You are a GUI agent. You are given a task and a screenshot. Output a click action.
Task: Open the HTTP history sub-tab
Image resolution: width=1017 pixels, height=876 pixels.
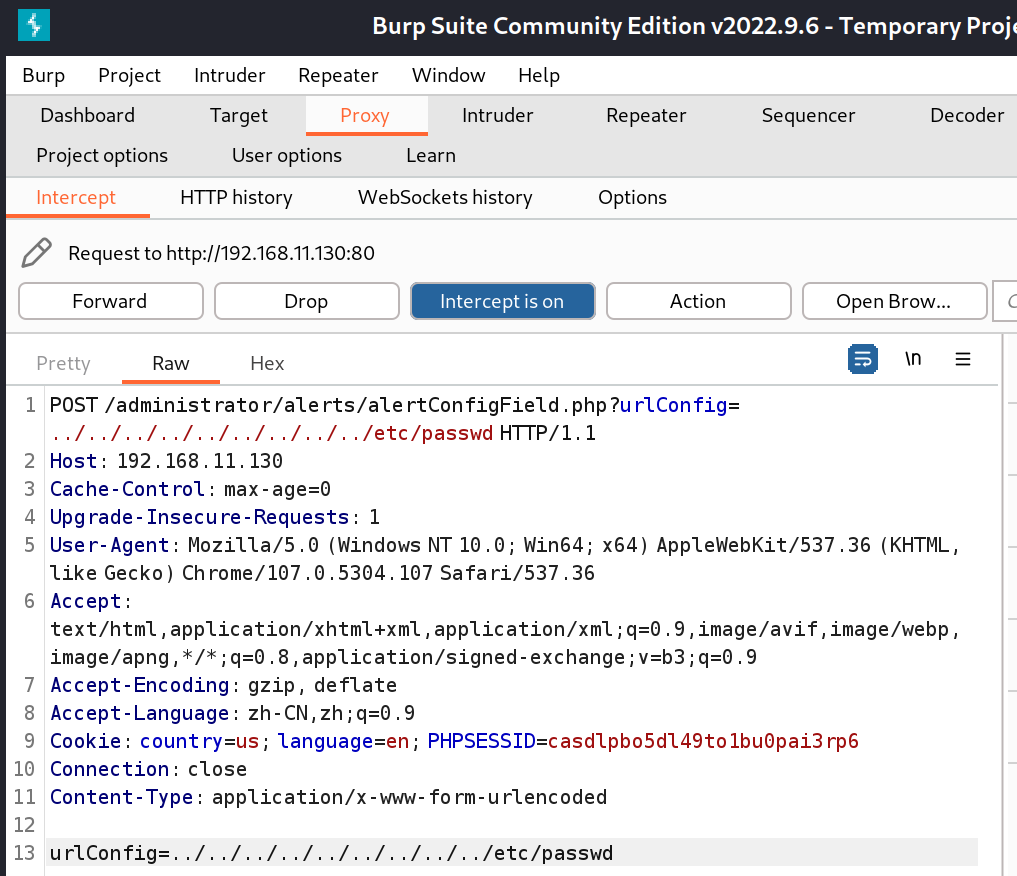click(236, 197)
